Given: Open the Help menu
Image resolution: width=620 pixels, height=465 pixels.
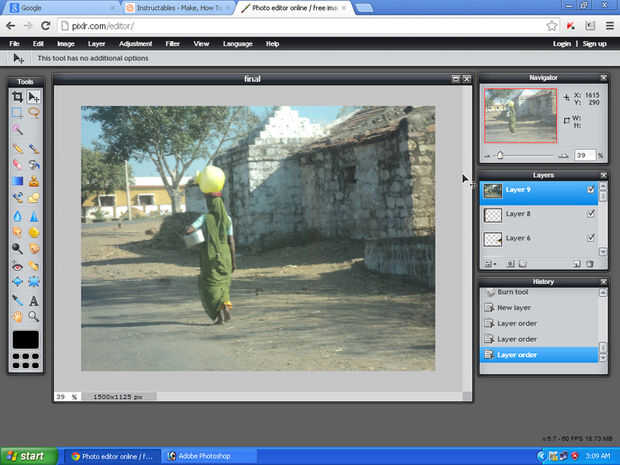Looking at the screenshot, I should (272, 44).
